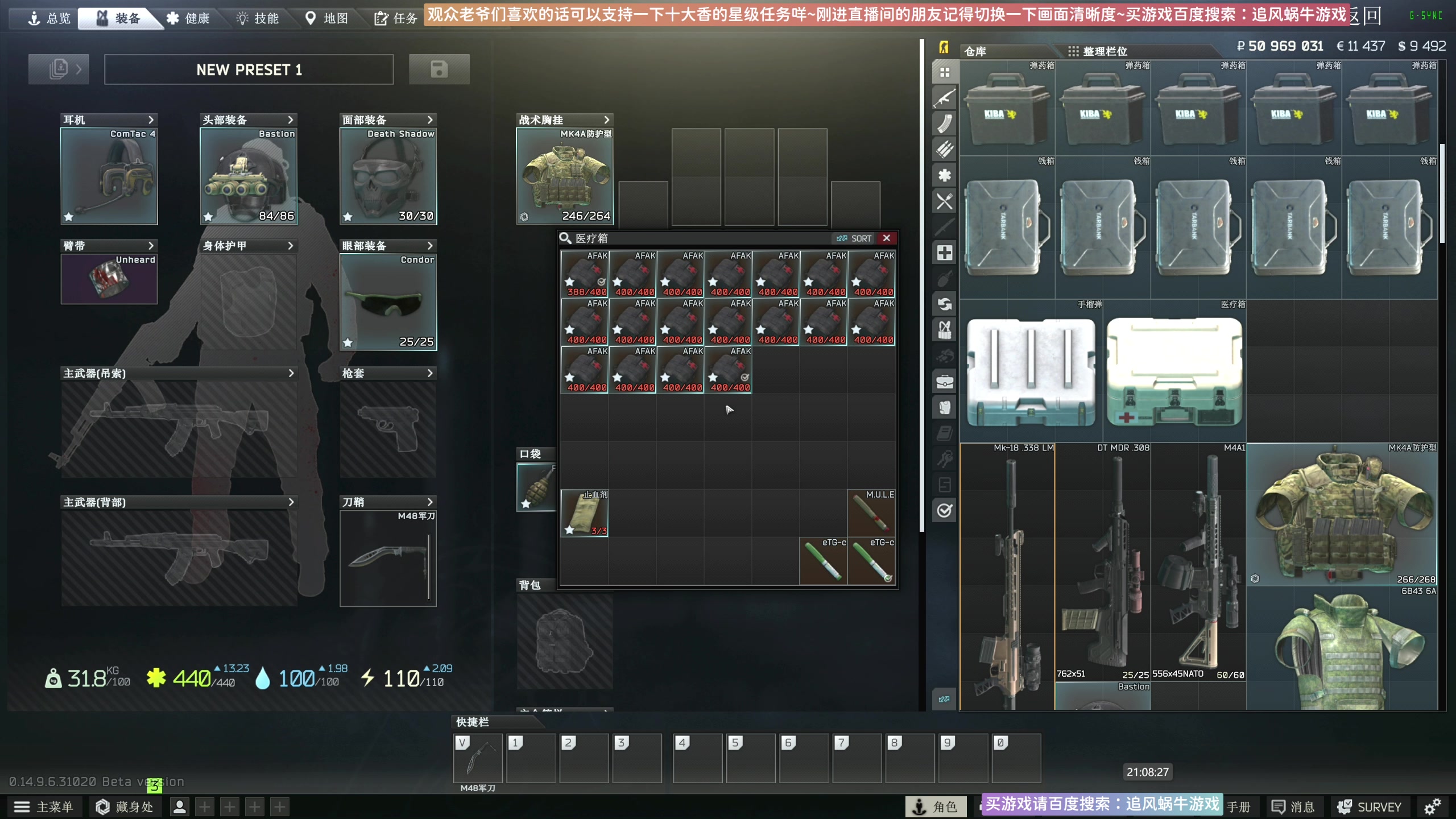Click hotbar slot V with M48军刀
The width and height of the screenshot is (1456, 819).
[x=478, y=758]
